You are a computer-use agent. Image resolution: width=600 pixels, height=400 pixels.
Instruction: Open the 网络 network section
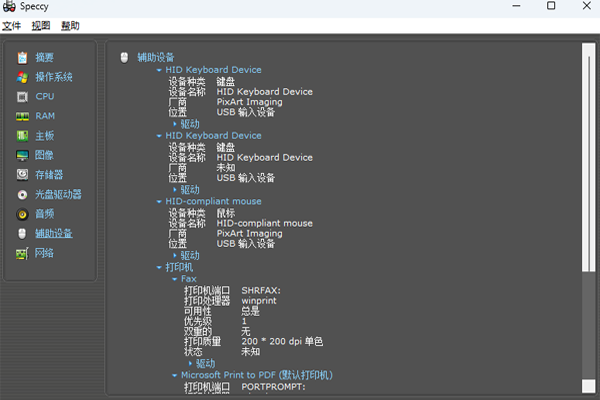point(44,253)
